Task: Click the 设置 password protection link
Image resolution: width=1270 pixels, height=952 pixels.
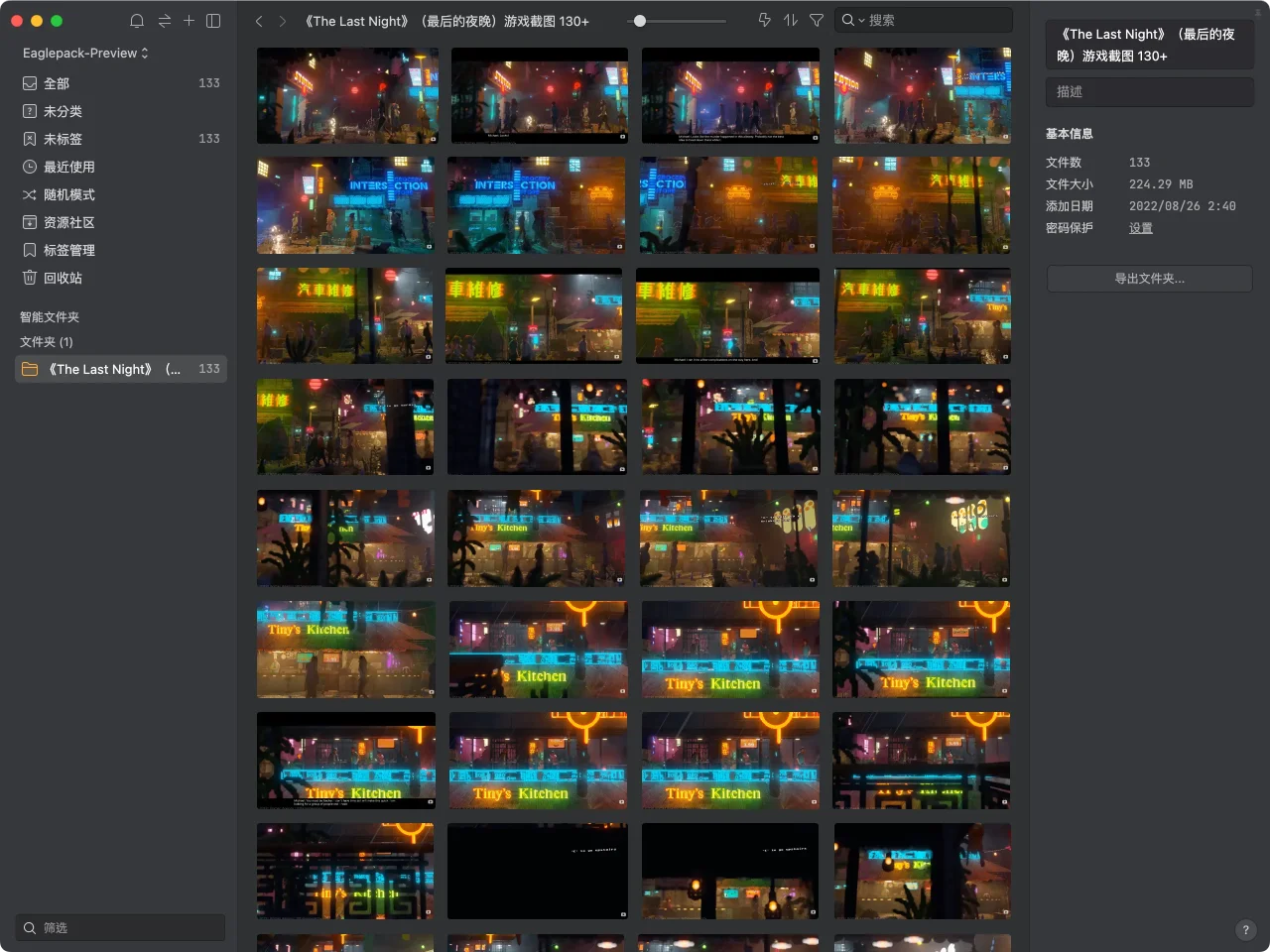Action: click(1141, 228)
